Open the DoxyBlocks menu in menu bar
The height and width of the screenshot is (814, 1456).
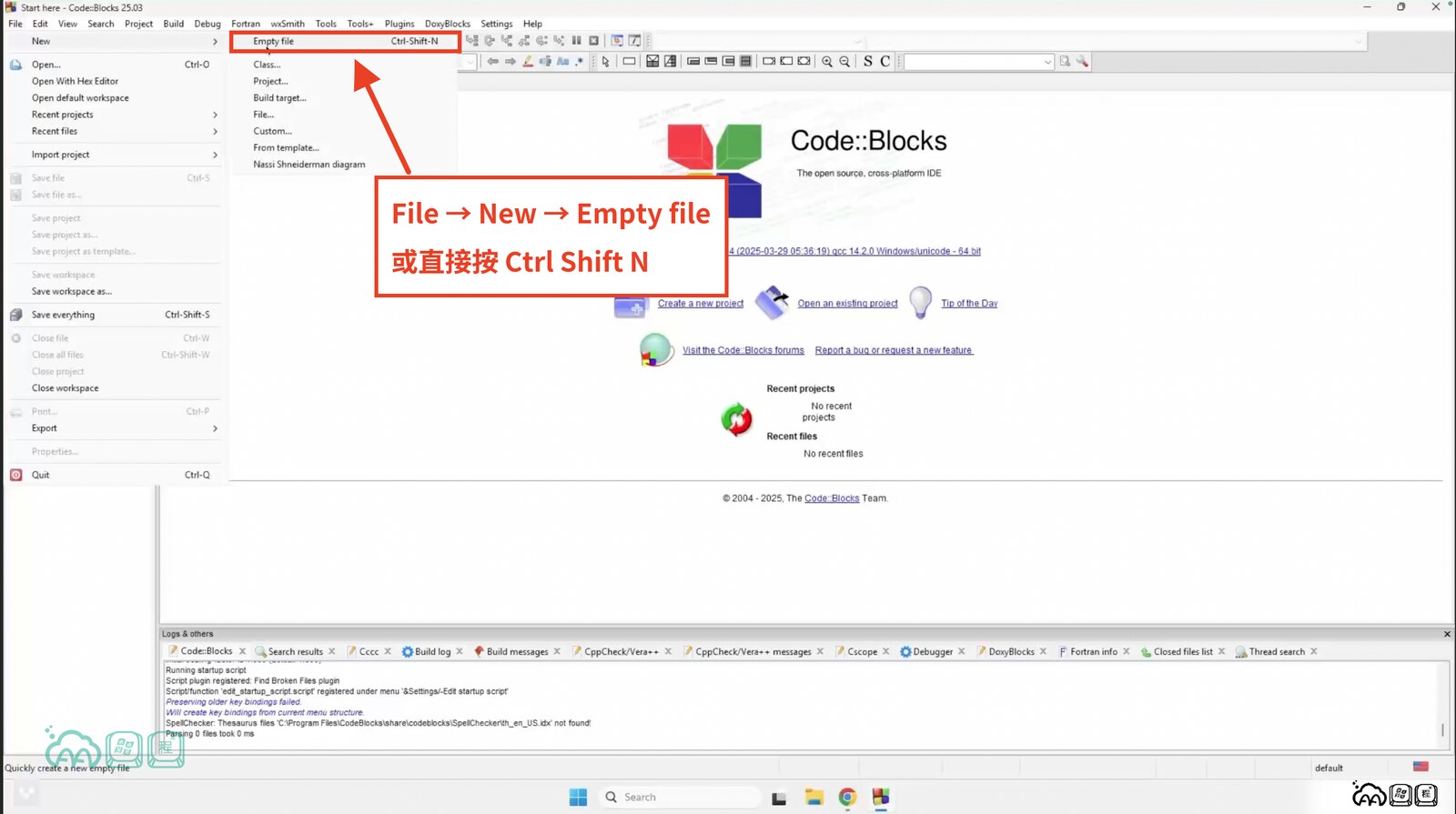pyautogui.click(x=448, y=24)
